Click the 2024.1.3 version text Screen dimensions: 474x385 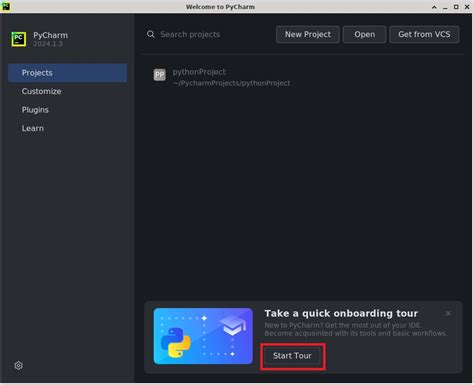(48, 44)
